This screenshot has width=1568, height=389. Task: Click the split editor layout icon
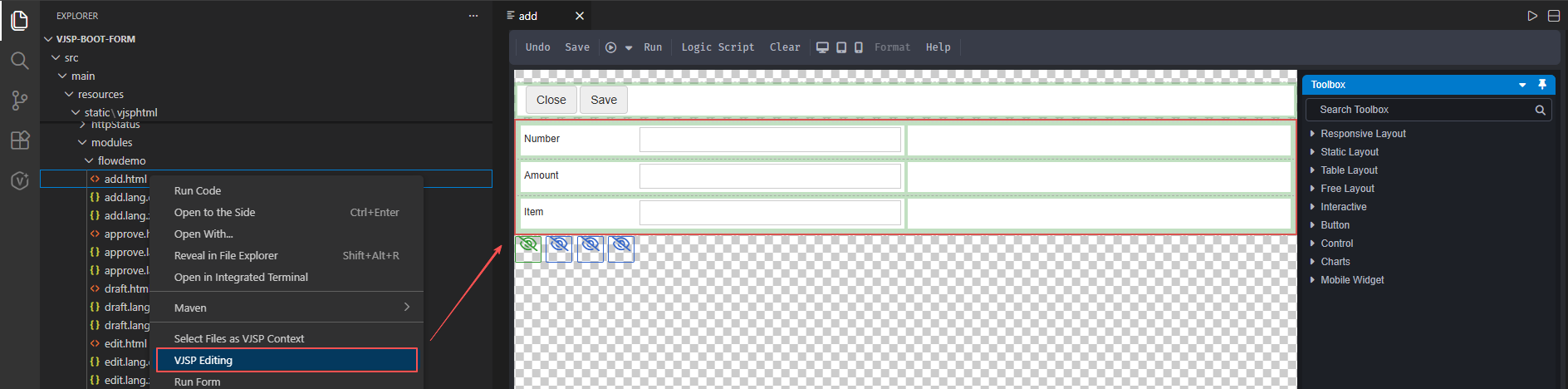(1554, 16)
